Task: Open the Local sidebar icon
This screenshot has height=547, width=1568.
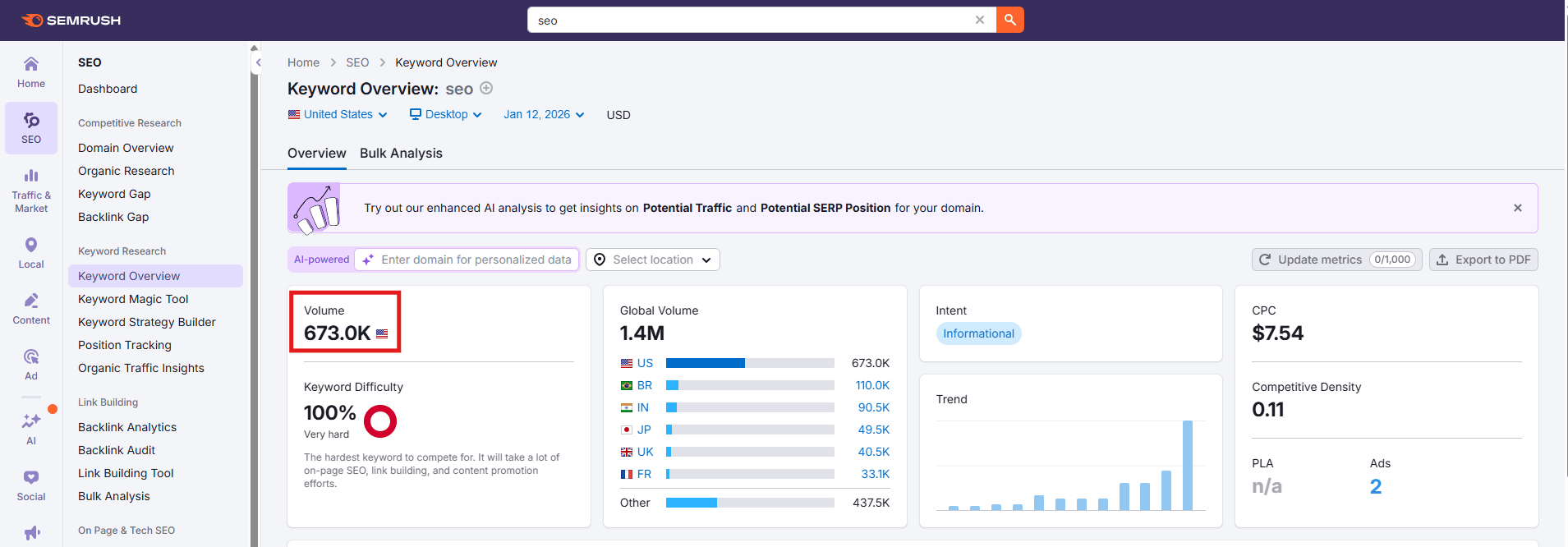Action: [x=31, y=253]
